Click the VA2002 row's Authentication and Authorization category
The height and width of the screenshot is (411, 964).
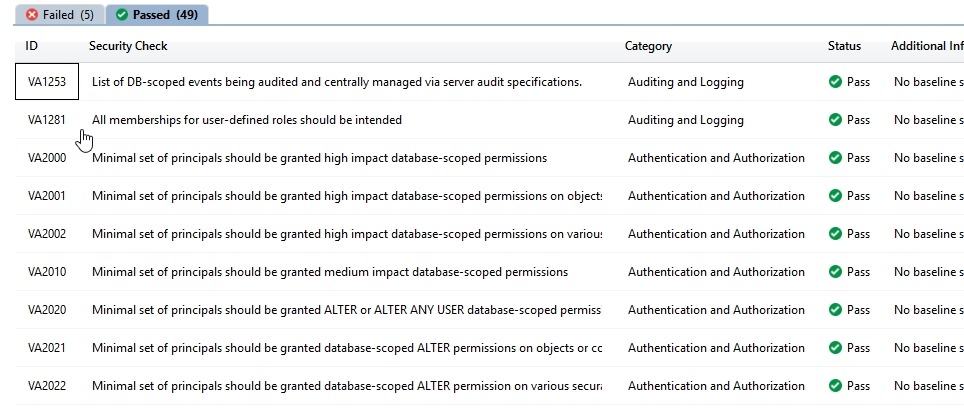click(716, 234)
